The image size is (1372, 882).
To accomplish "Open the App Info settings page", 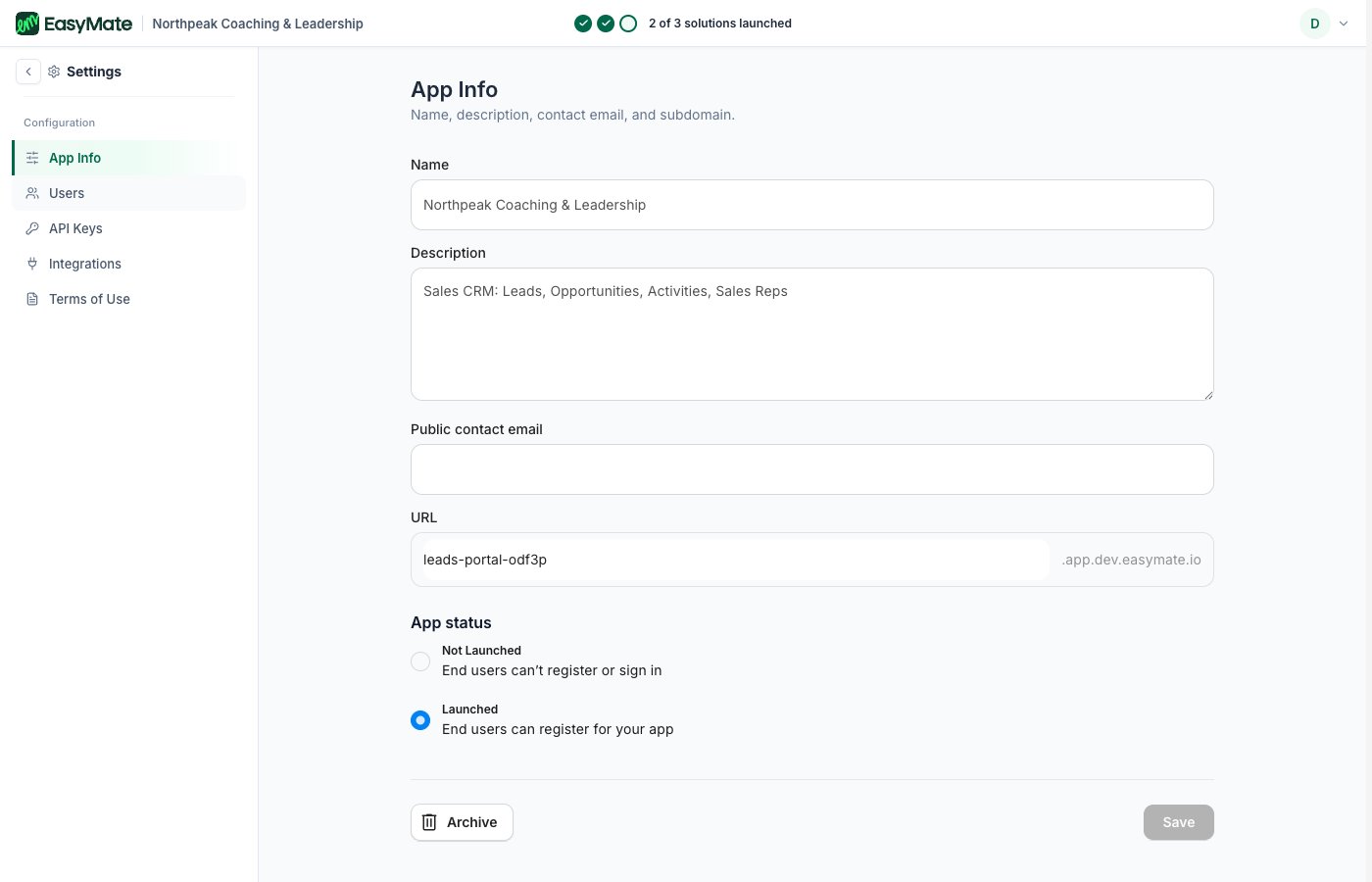I will (x=128, y=158).
